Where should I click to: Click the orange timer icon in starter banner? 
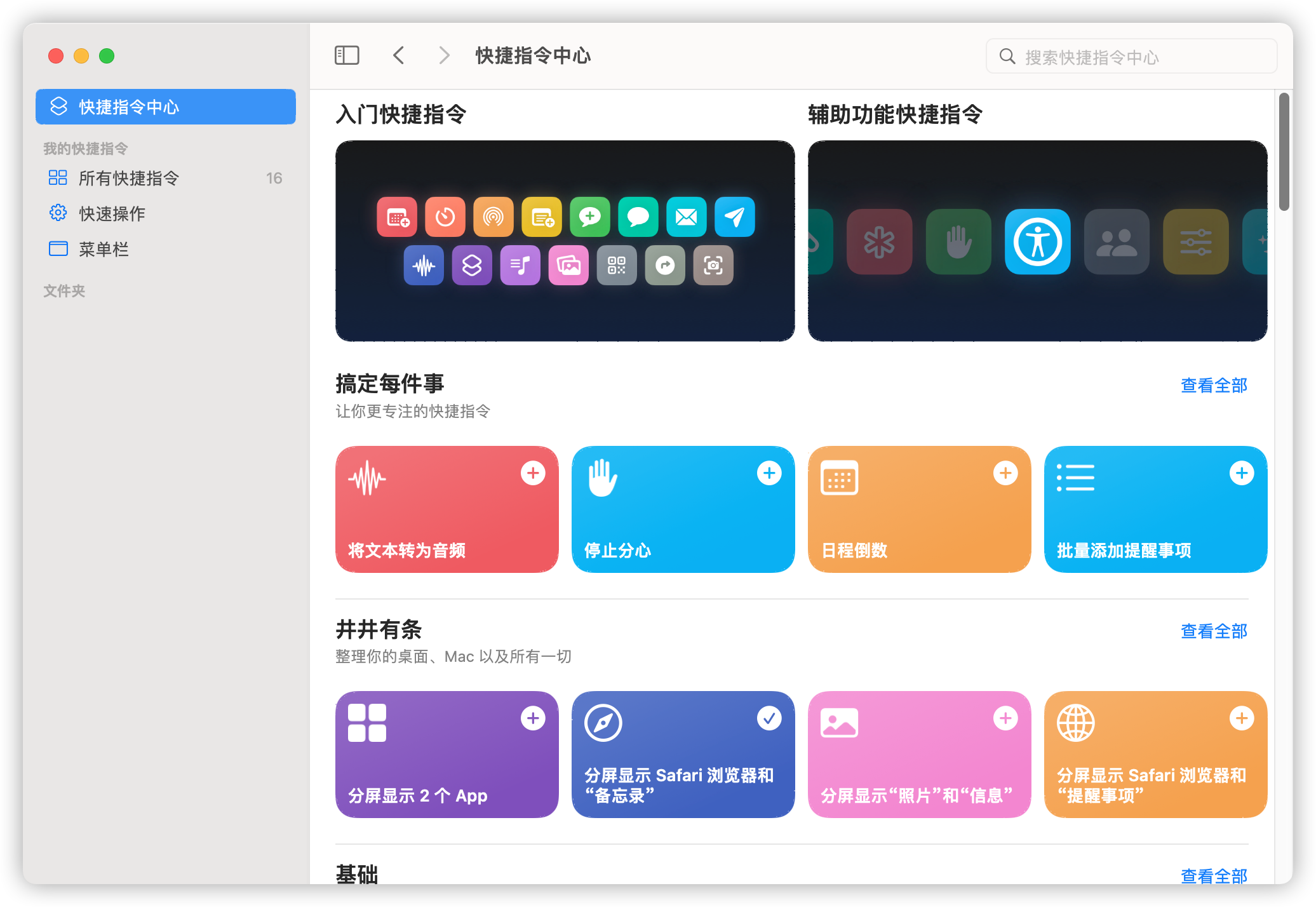(x=445, y=217)
